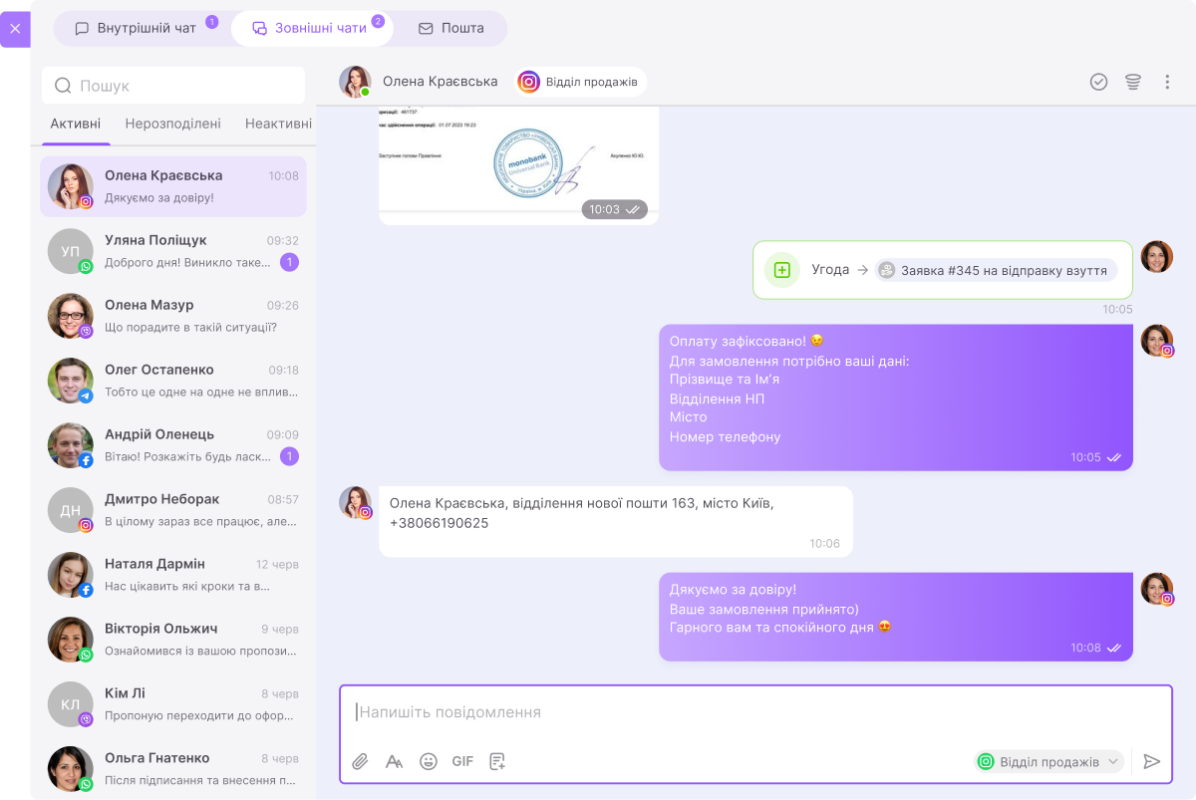Image resolution: width=1196 pixels, height=800 pixels.
Task: Open the emoji picker icon
Action: [x=428, y=761]
